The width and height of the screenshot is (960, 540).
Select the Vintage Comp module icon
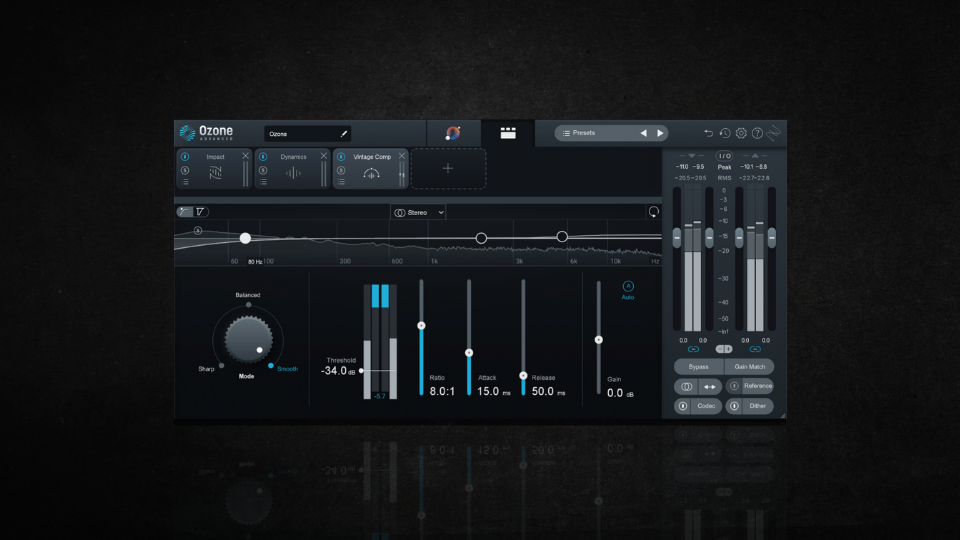(371, 174)
